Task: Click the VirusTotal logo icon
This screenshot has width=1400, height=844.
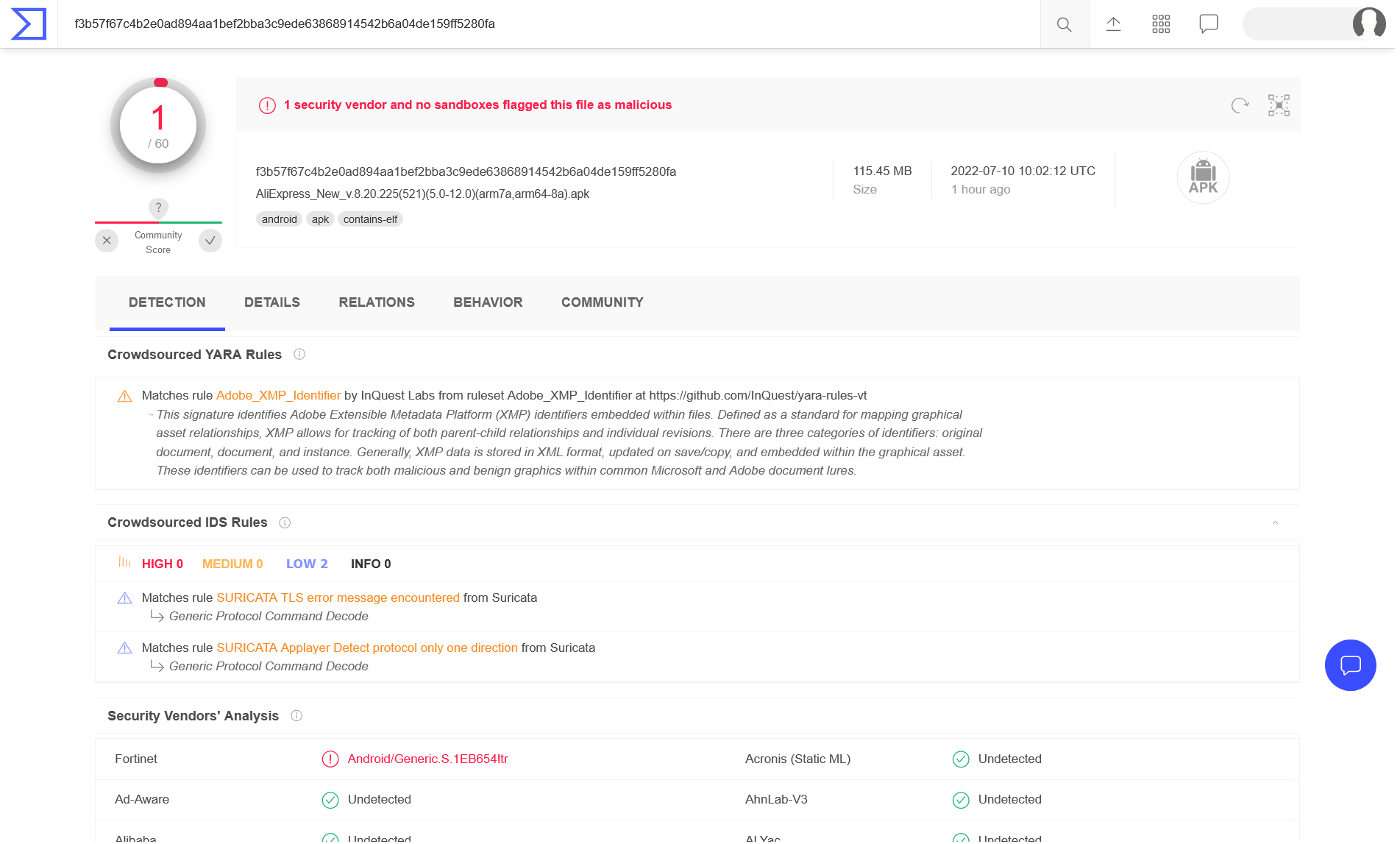Action: coord(29,24)
